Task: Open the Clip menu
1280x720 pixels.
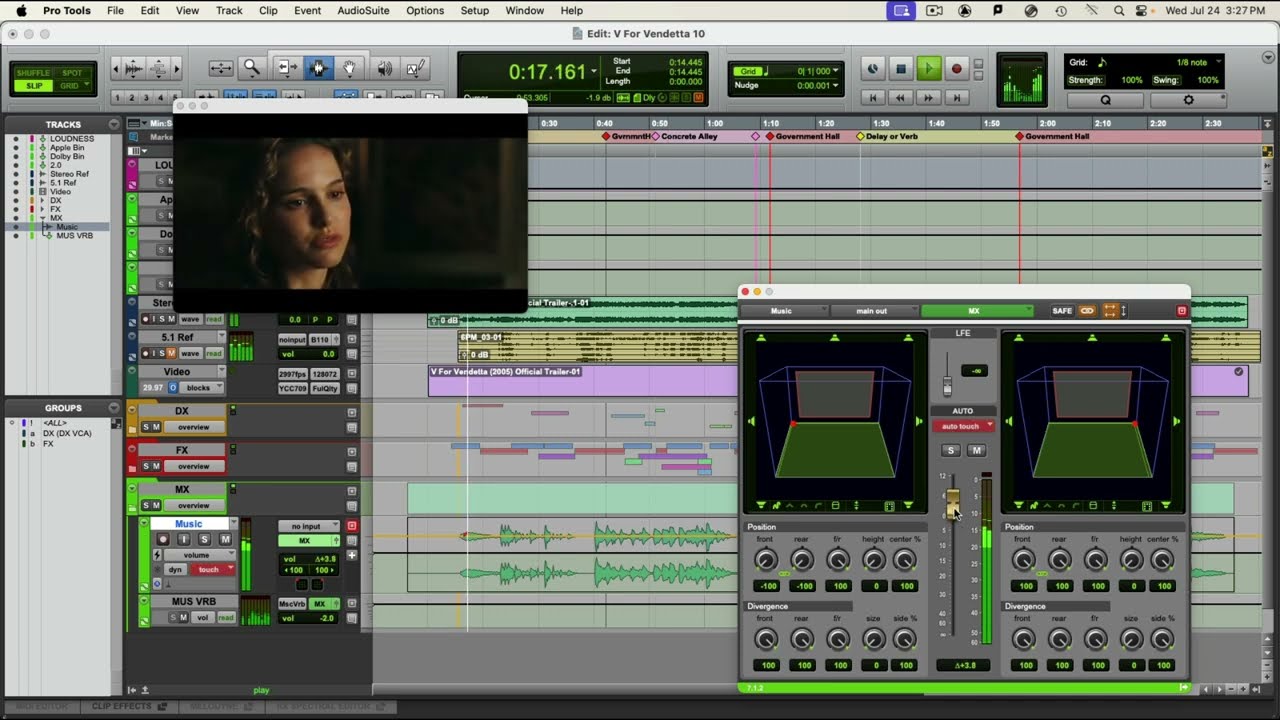Action: point(268,11)
